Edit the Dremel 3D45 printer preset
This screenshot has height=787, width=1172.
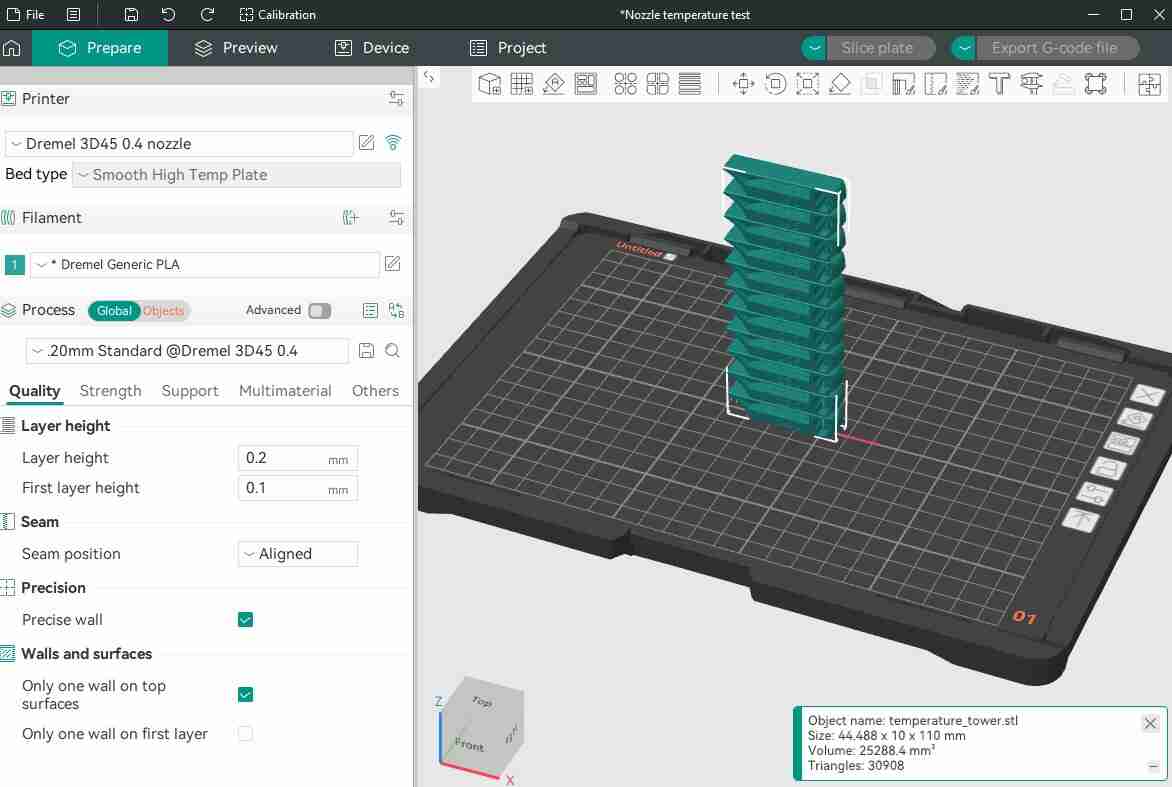pyautogui.click(x=366, y=143)
